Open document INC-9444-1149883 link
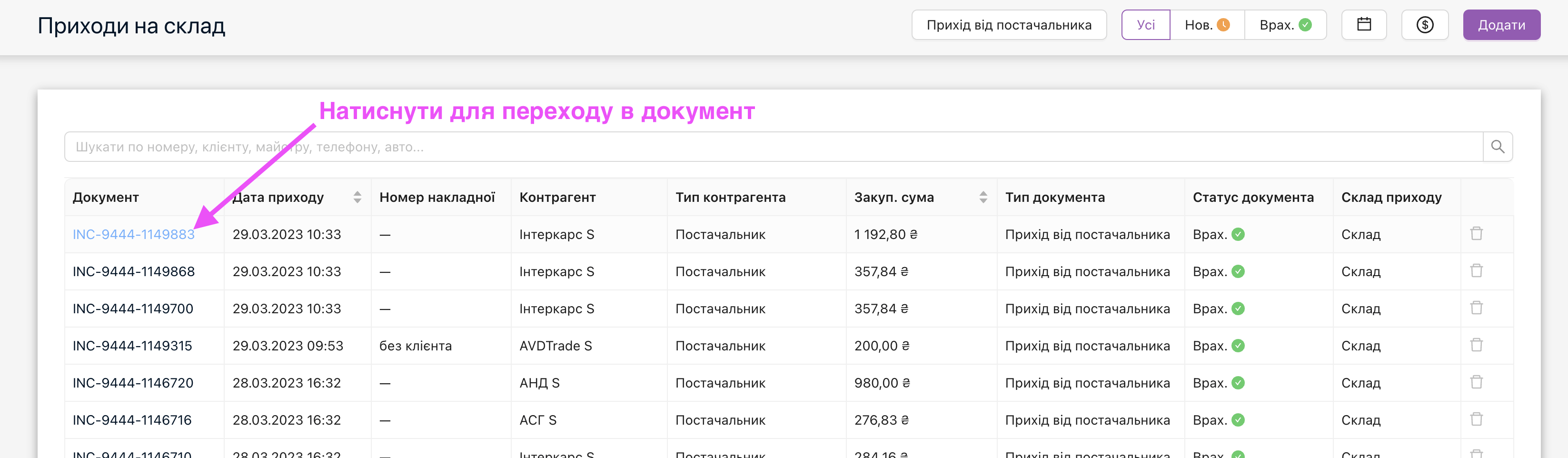The image size is (1568, 458). coord(133,235)
